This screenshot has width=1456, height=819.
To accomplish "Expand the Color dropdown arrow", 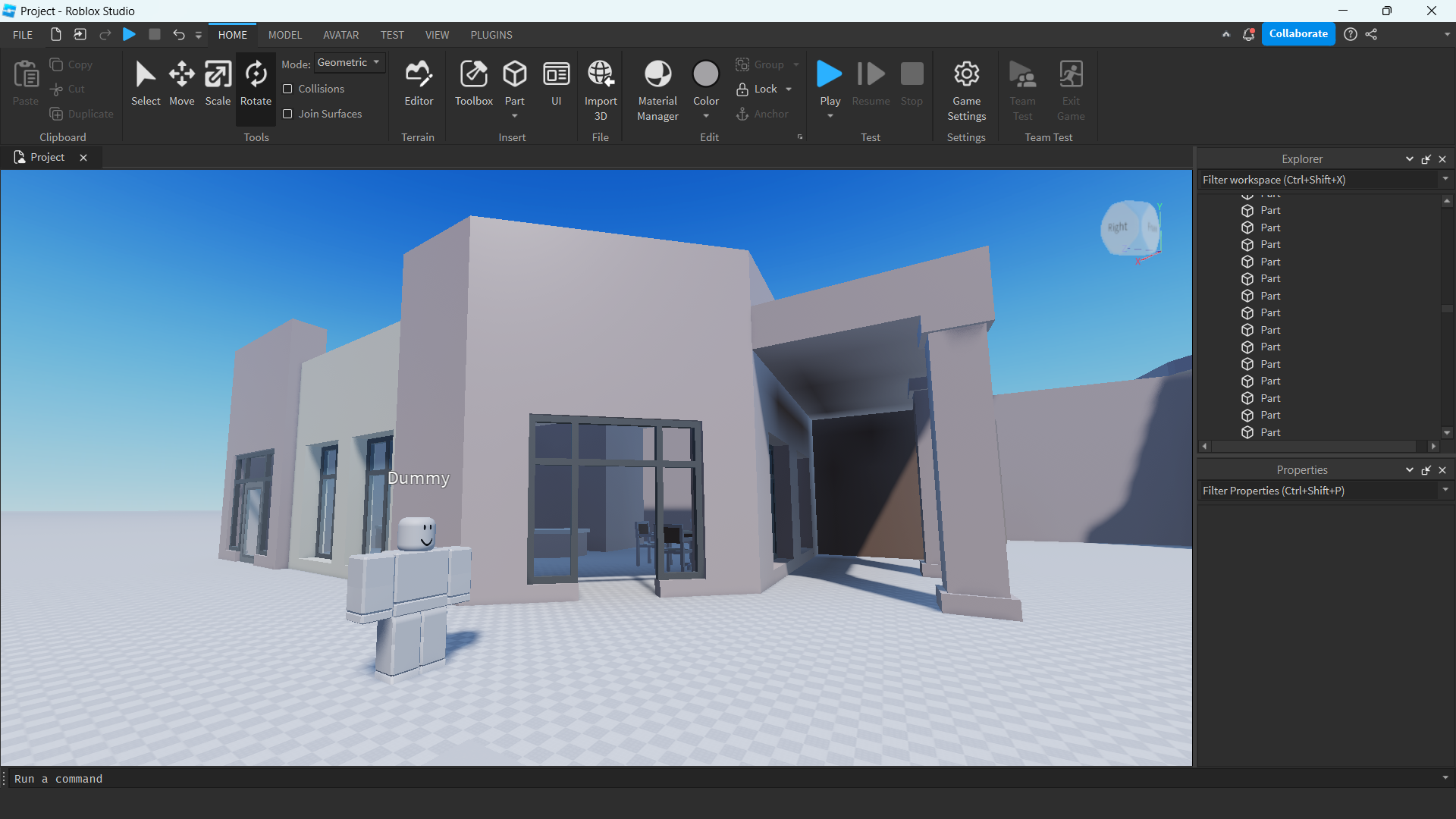I will [706, 116].
